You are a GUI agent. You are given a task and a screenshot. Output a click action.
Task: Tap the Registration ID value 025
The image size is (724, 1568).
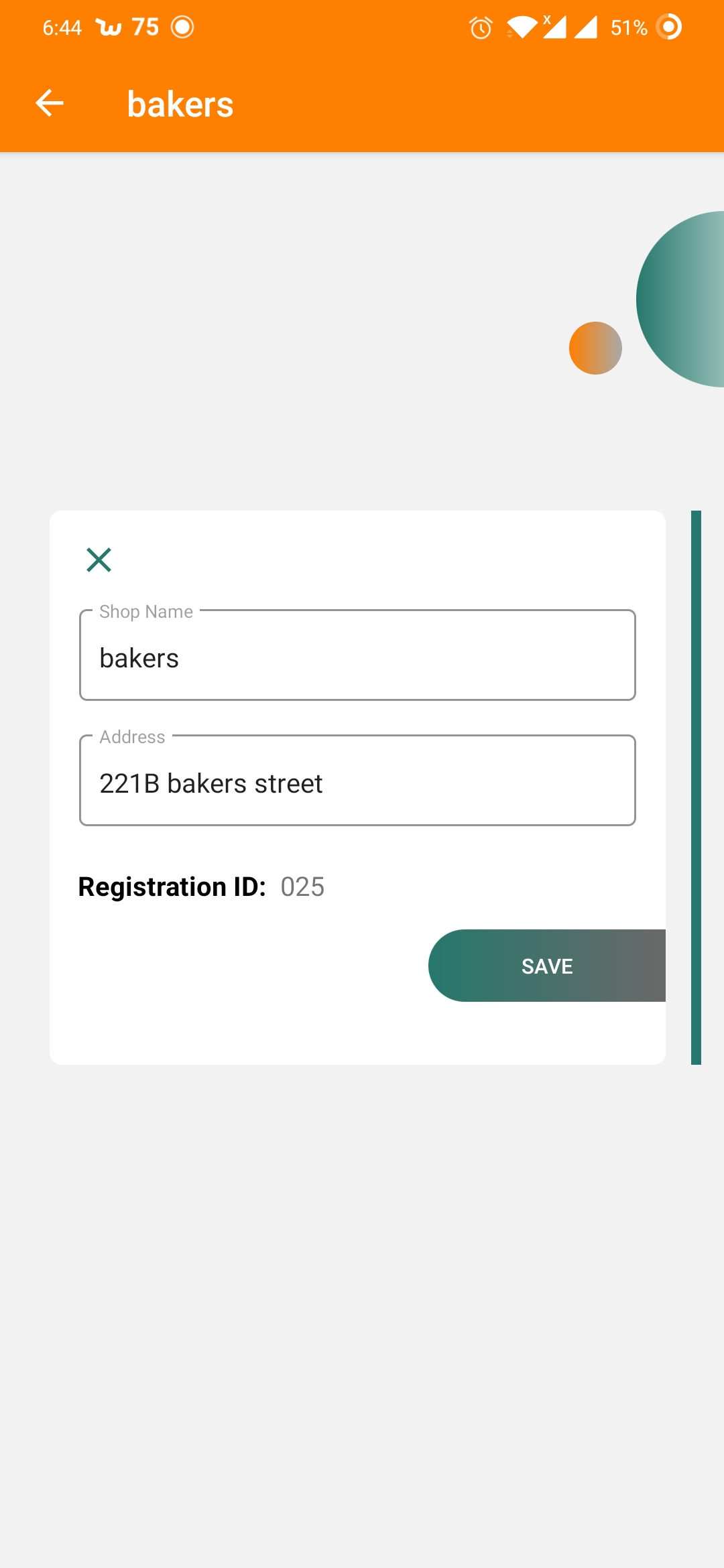[x=302, y=887]
